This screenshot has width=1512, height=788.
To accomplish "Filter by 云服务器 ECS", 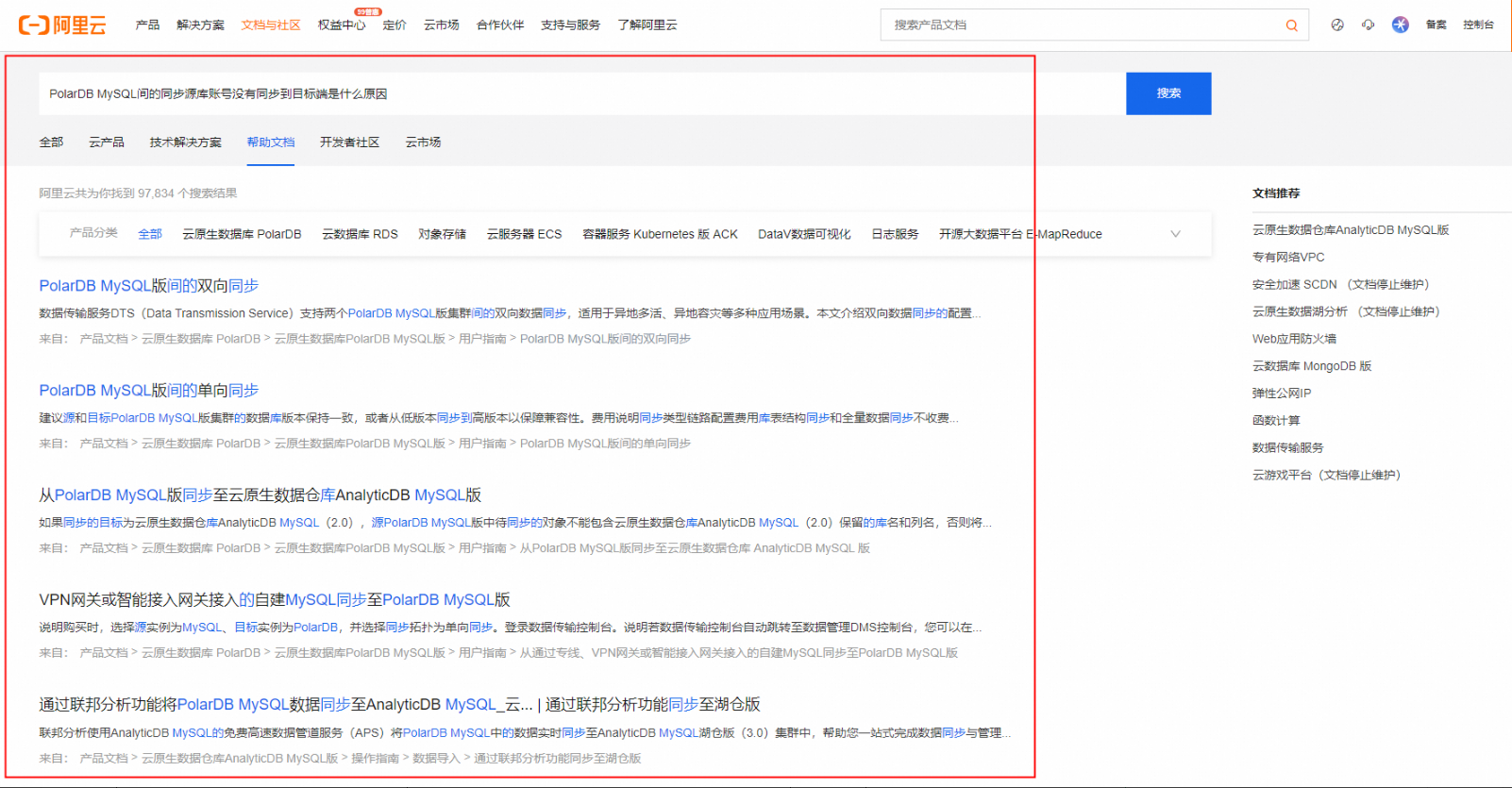I will [524, 234].
